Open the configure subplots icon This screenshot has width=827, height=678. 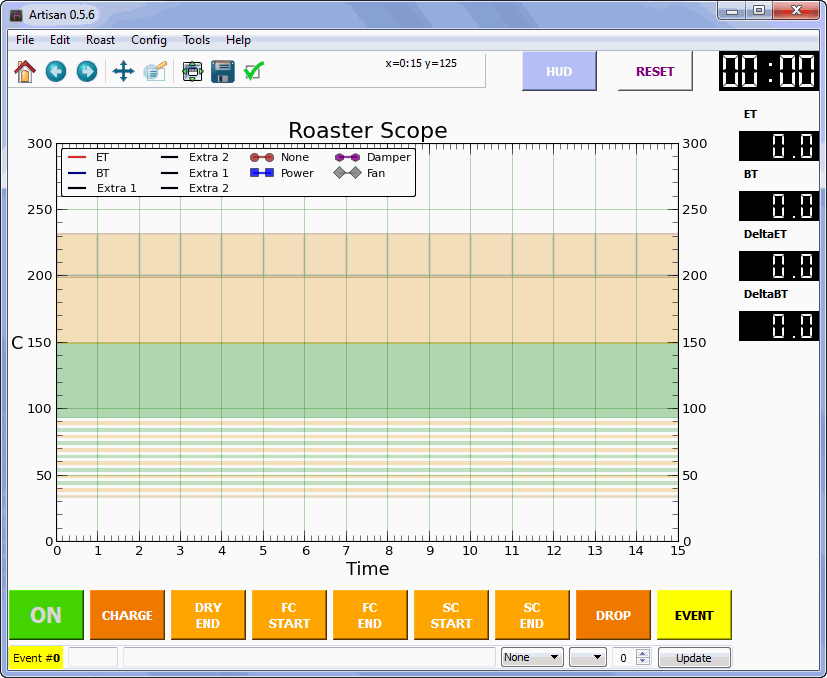pos(193,71)
